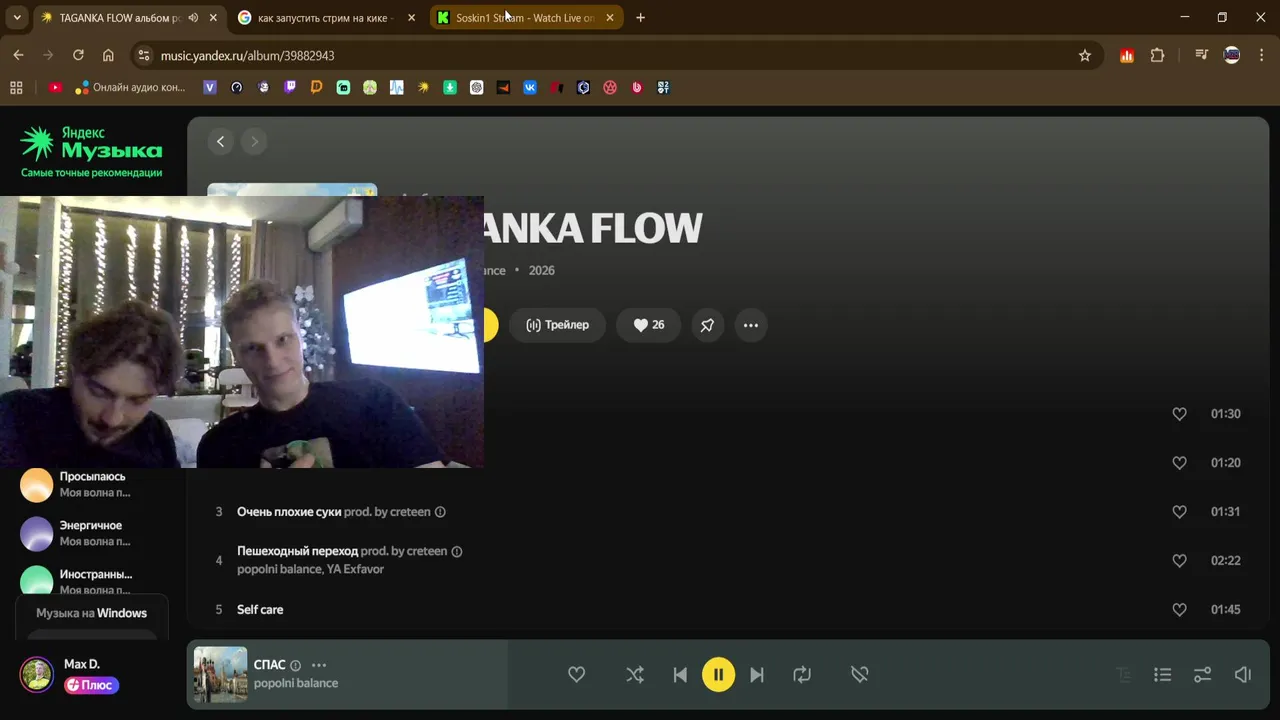The image size is (1280, 720).
Task: Open the VK bookmark
Action: (x=530, y=88)
